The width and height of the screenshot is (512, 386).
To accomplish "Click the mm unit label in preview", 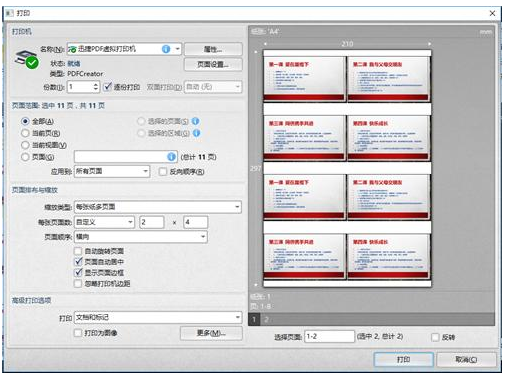I will (486, 32).
